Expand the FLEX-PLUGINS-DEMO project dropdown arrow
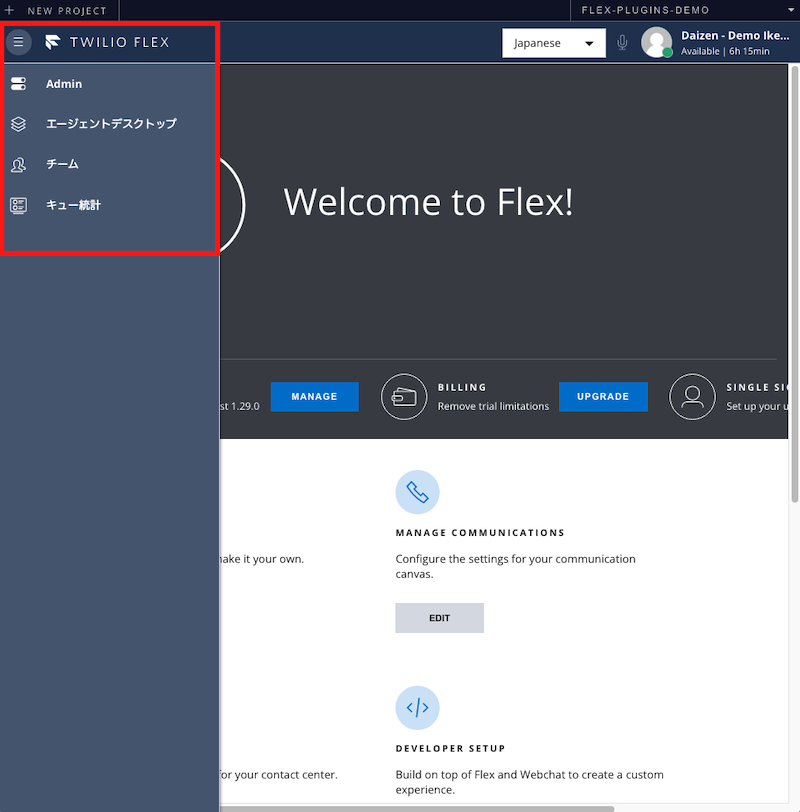The width and height of the screenshot is (800, 812). (791, 10)
